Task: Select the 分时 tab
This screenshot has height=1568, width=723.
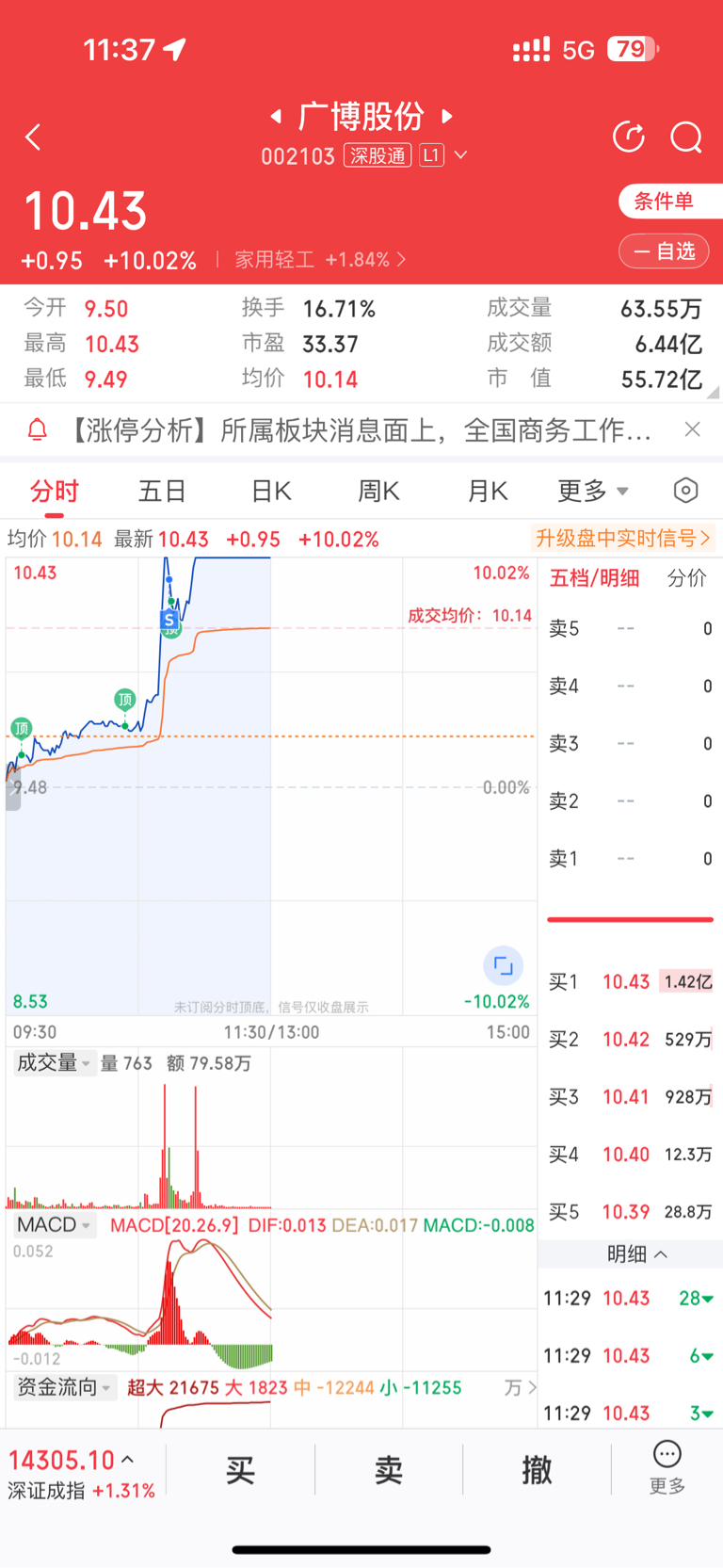Action: (x=55, y=491)
